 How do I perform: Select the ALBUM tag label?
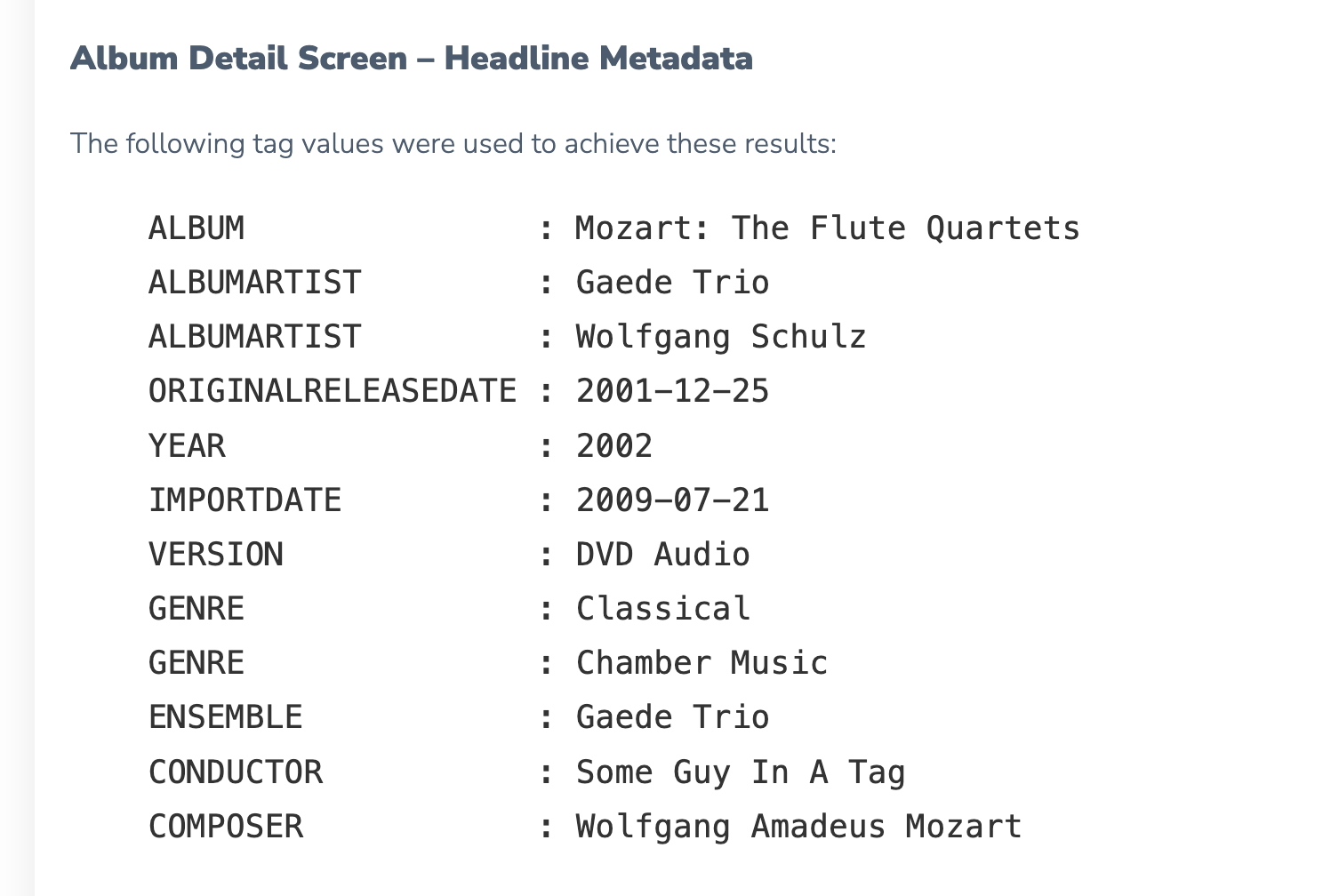[196, 228]
